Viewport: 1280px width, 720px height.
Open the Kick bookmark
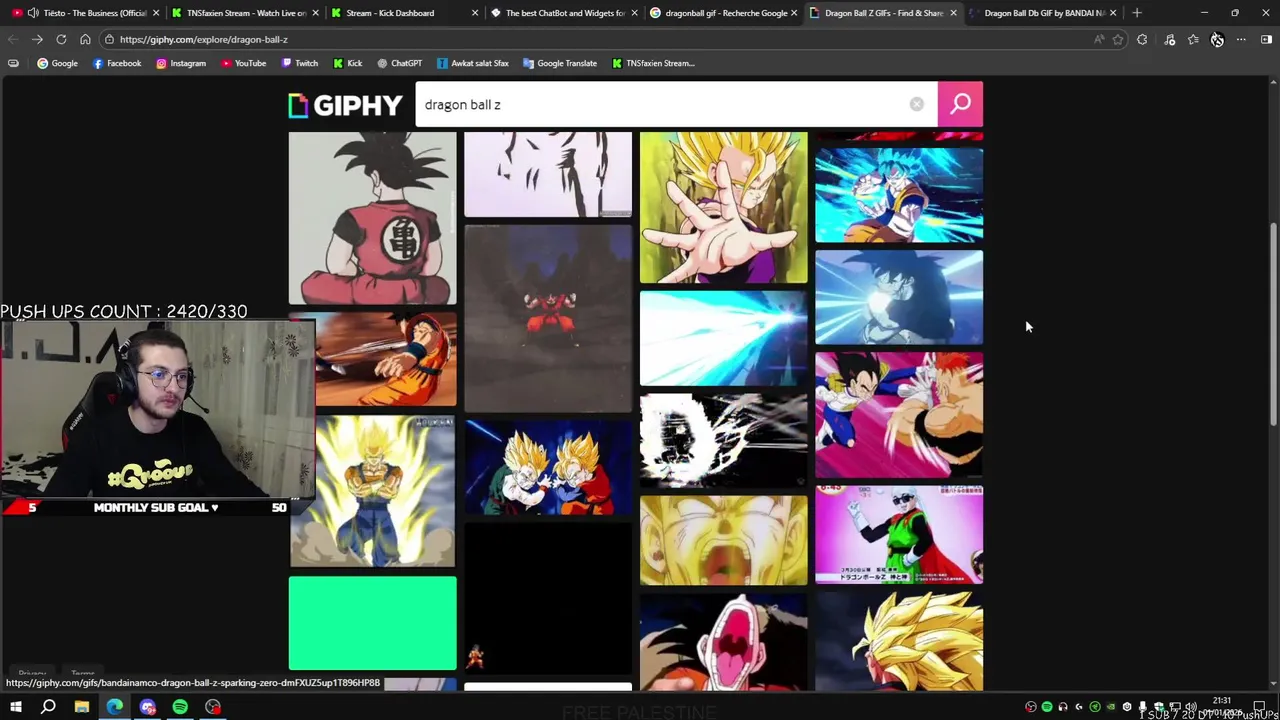[348, 63]
